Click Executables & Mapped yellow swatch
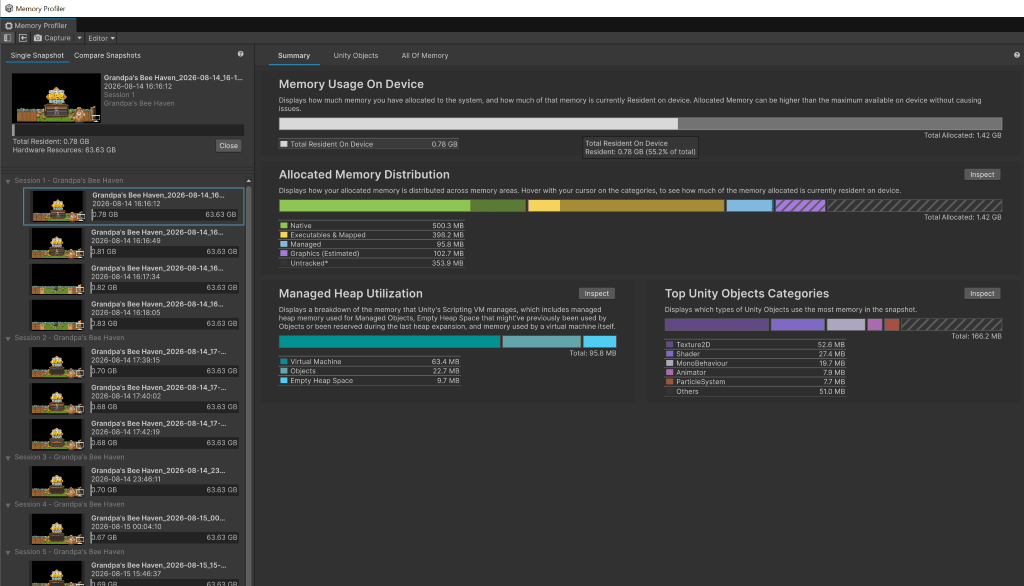Viewport: 1024px width, 586px height. [x=283, y=235]
